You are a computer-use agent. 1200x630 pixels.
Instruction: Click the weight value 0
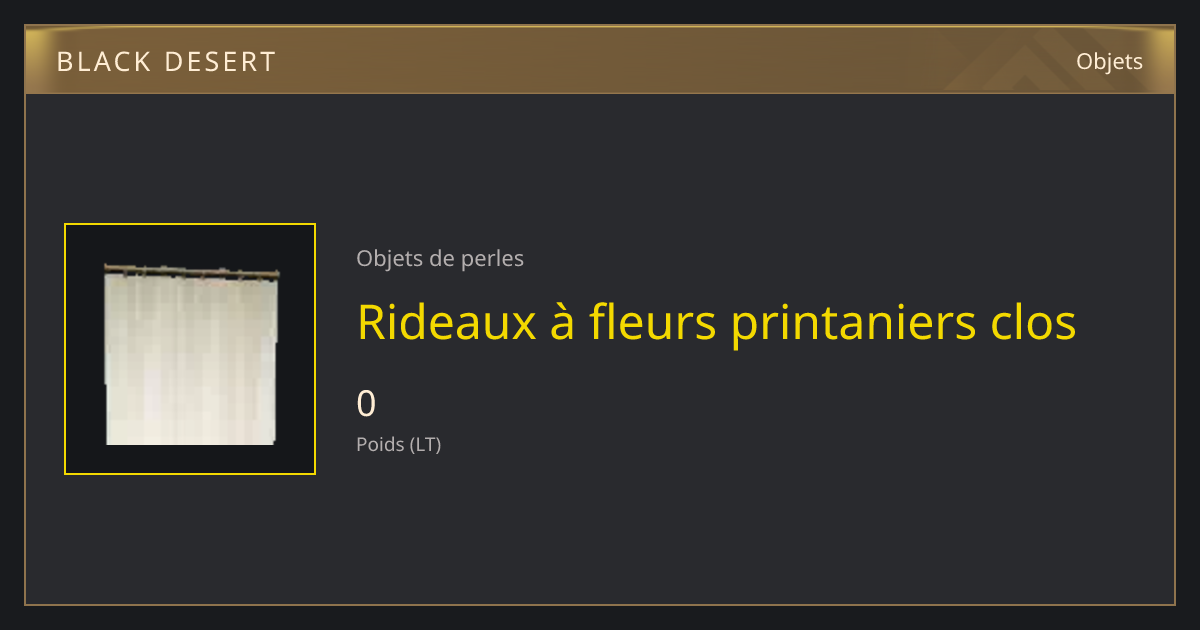point(366,404)
